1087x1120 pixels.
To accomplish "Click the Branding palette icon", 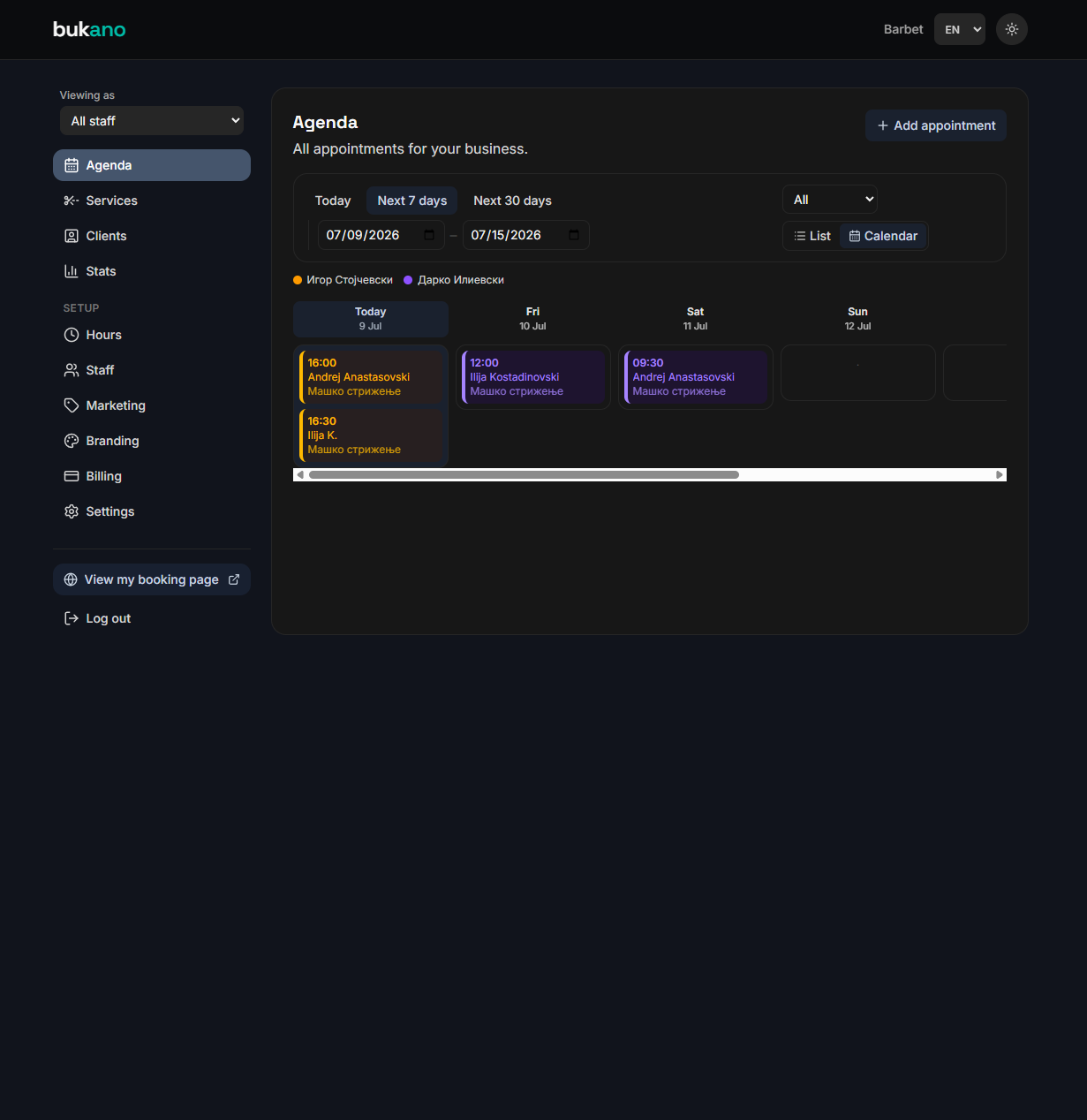I will (72, 441).
